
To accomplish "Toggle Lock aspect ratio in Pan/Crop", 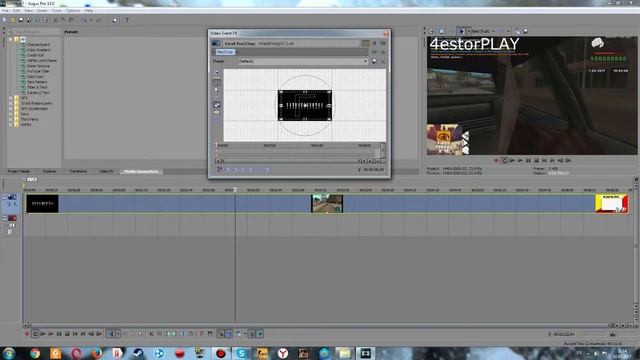I will tap(217, 105).
